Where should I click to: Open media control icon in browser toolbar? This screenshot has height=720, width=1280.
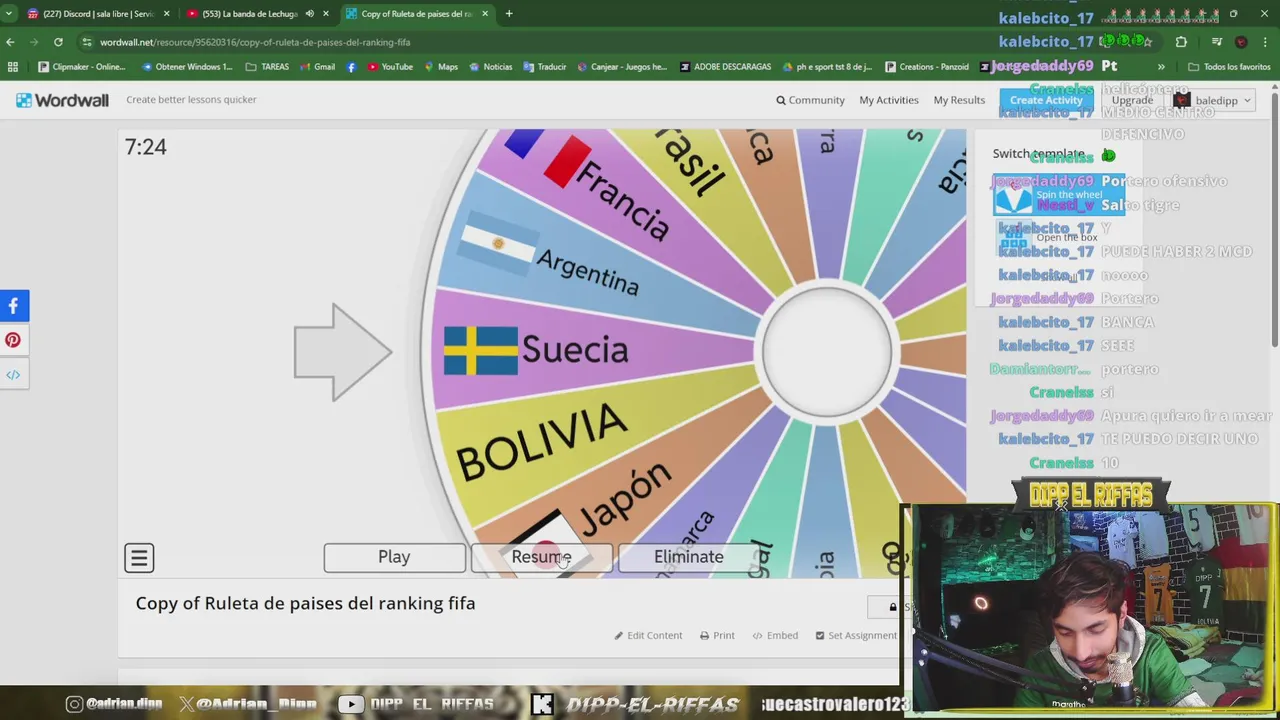pyautogui.click(x=1216, y=42)
